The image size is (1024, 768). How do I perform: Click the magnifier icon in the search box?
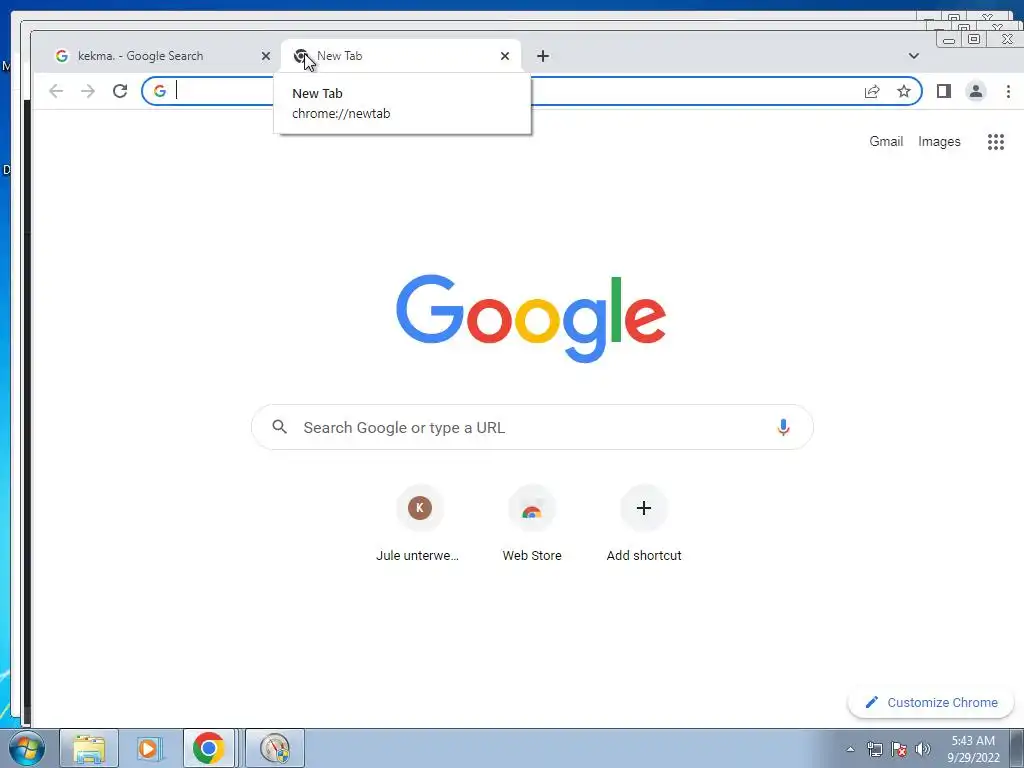pos(280,427)
